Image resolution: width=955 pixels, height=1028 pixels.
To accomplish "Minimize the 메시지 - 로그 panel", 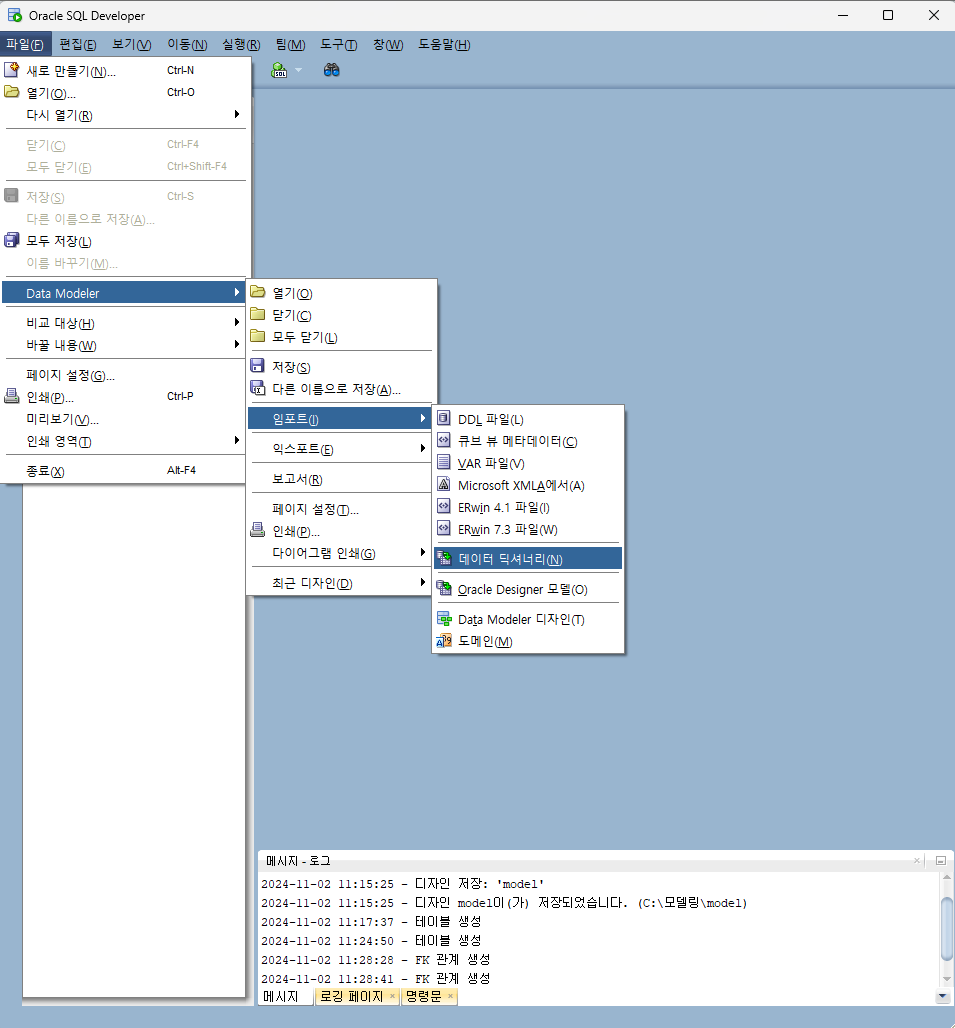I will coord(941,860).
